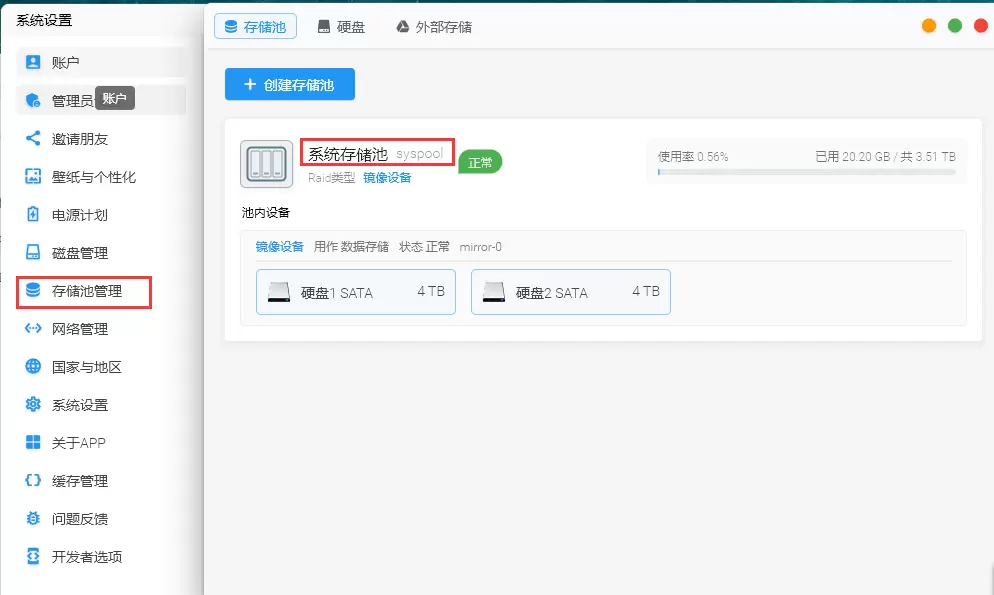
Task: Click the 存储池管理 database icon
Action: point(33,290)
